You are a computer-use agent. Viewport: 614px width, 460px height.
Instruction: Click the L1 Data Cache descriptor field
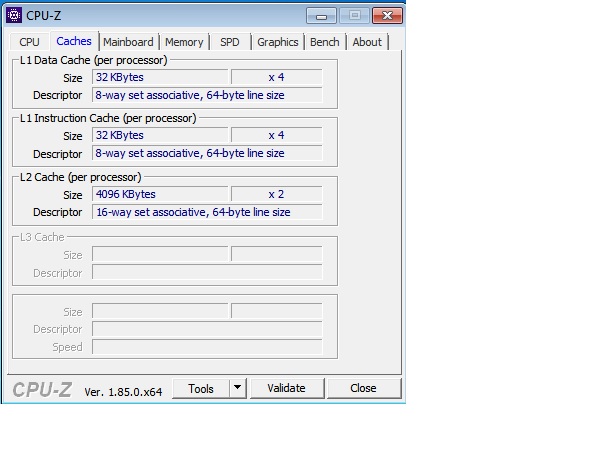coord(207,95)
